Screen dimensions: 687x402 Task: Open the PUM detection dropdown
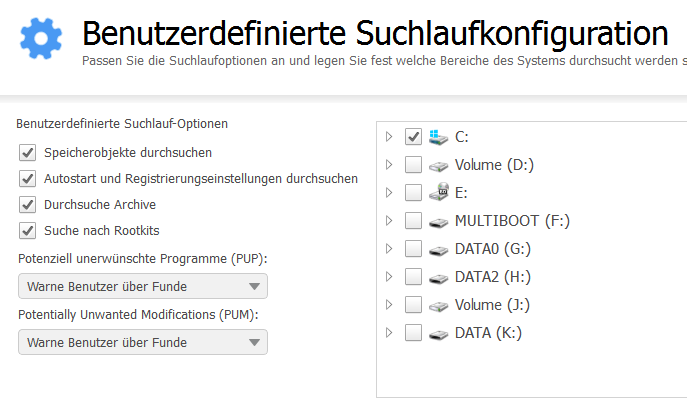click(x=143, y=342)
